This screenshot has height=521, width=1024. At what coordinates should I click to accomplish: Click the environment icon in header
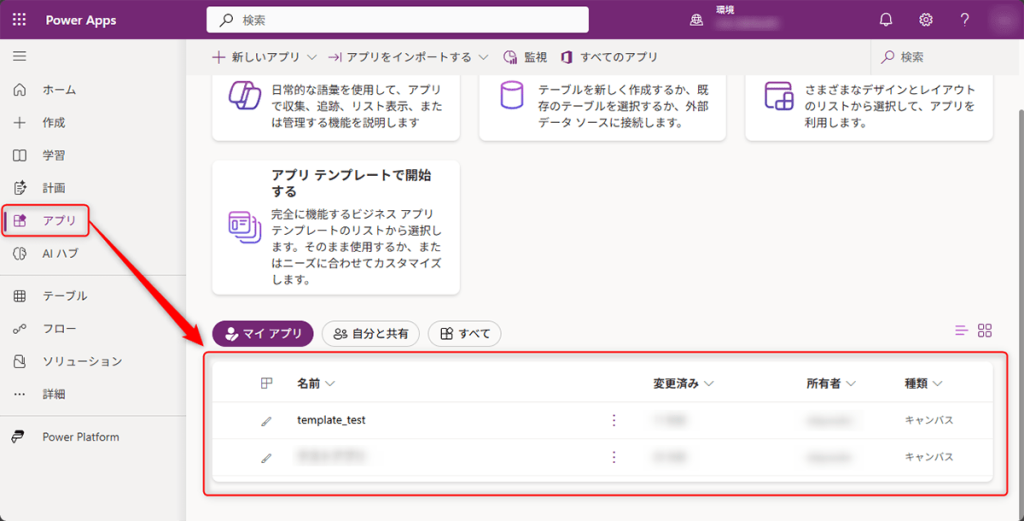(697, 20)
